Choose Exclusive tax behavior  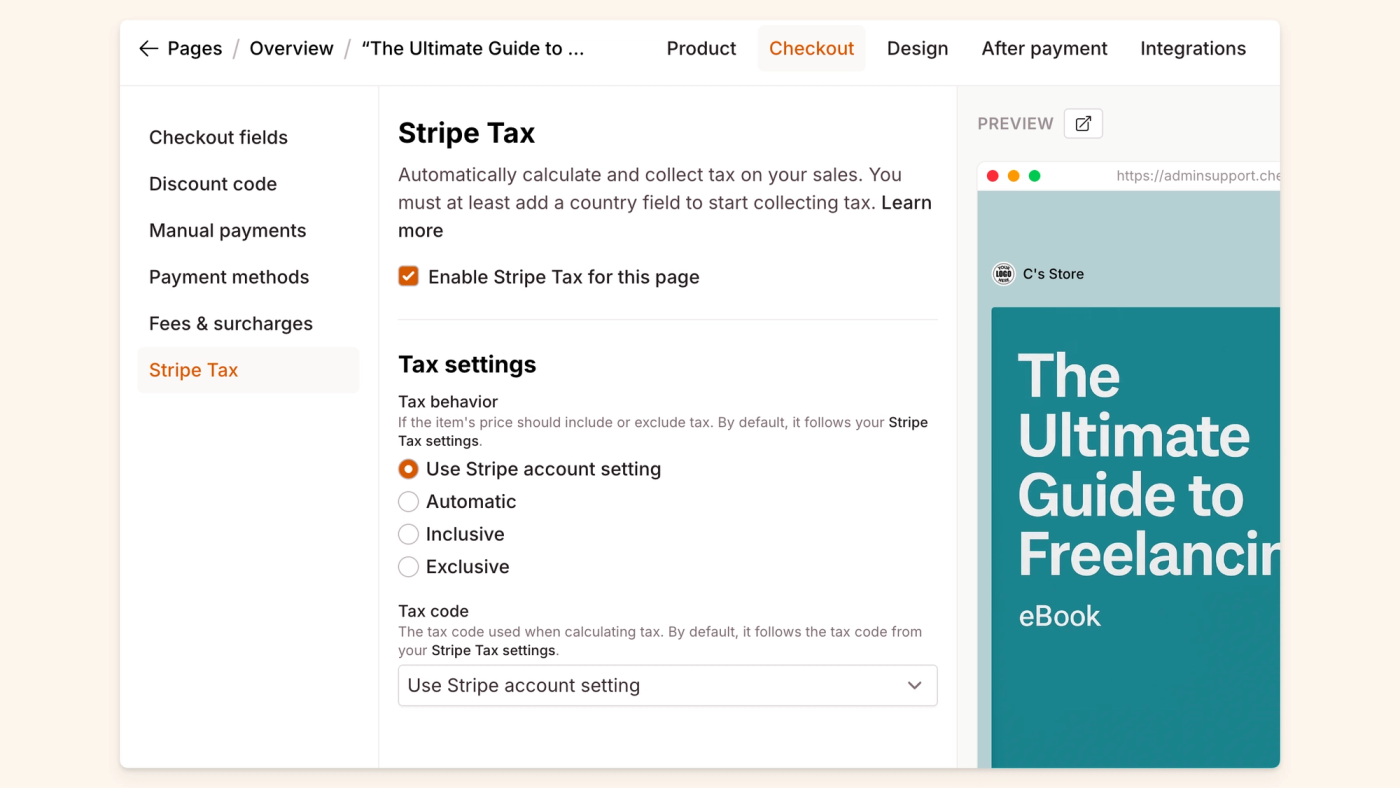click(408, 566)
